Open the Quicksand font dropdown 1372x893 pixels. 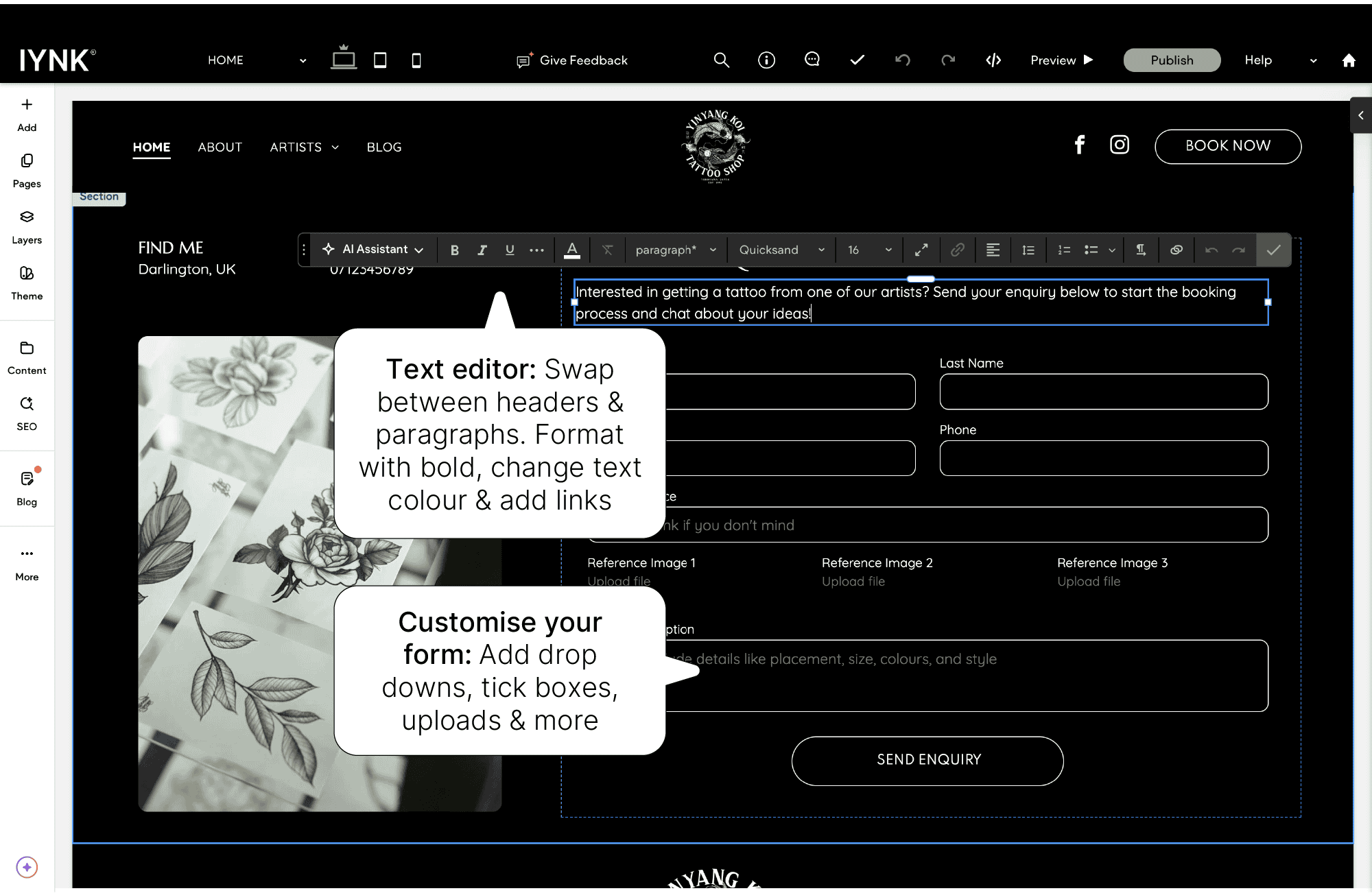tap(781, 250)
